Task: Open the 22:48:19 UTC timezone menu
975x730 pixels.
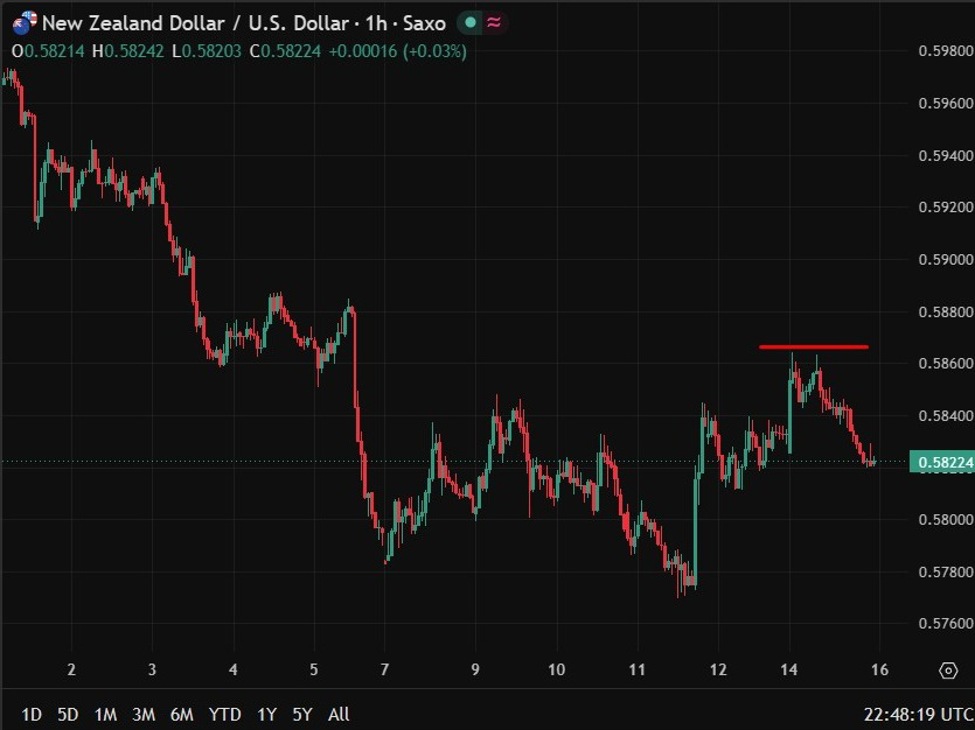Action: point(918,714)
